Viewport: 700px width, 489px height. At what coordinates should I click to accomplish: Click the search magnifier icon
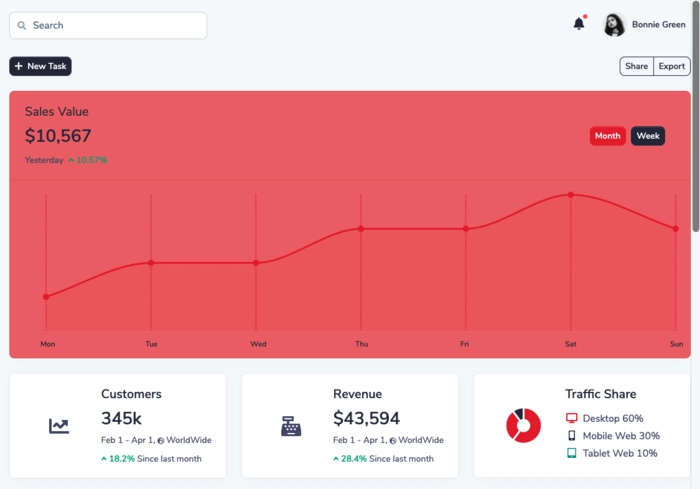click(x=21, y=25)
